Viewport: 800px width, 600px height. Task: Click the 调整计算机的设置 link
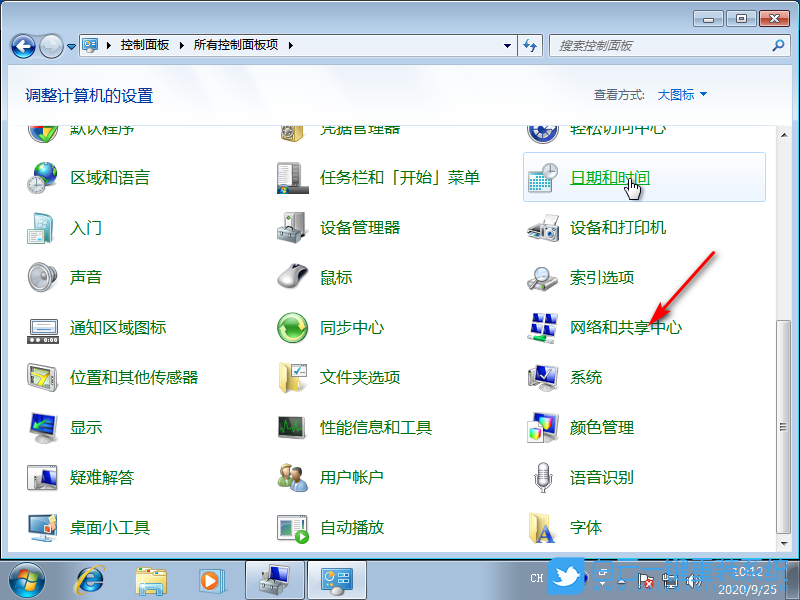coord(89,94)
